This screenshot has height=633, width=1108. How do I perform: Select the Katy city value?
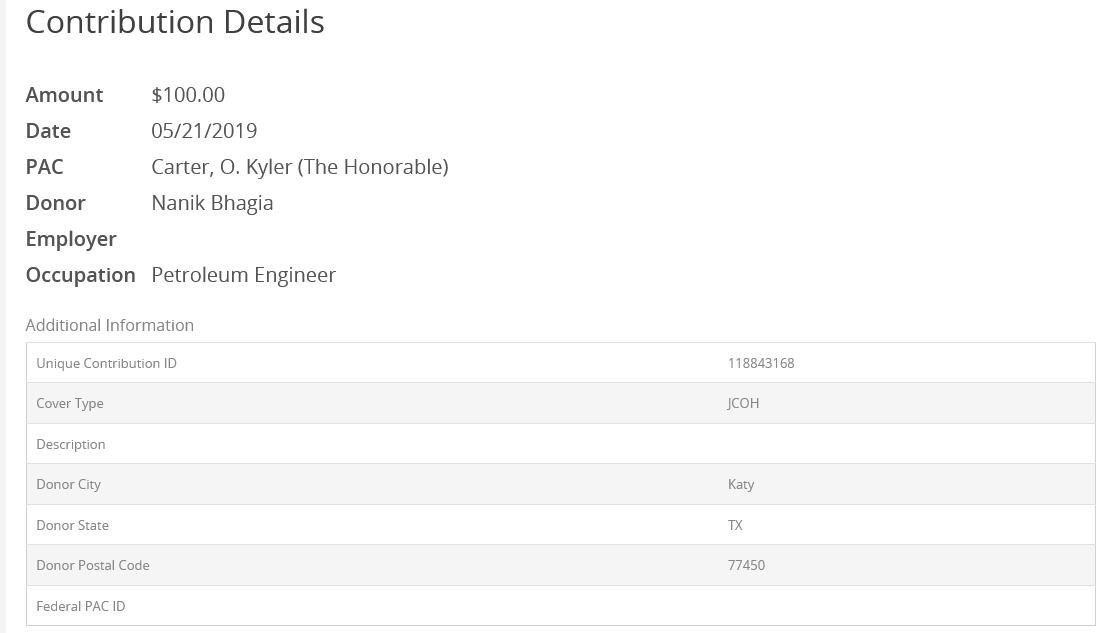(x=741, y=485)
